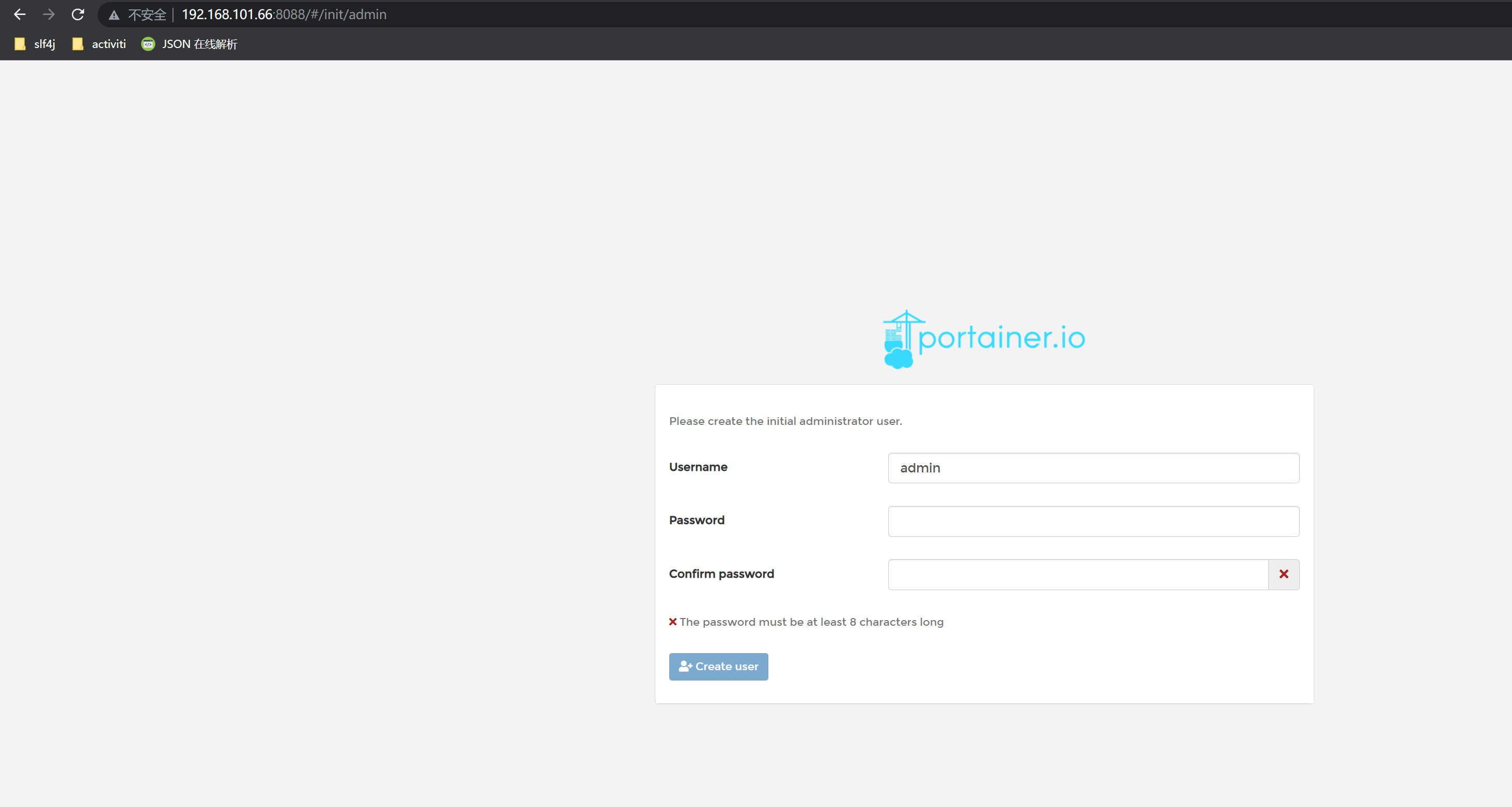Click the not-secure warning triangle icon
The image size is (1512, 807).
pos(114,15)
